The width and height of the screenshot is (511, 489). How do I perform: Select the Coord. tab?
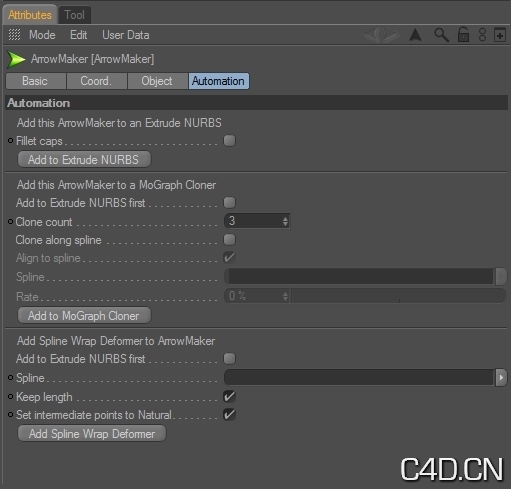click(x=96, y=81)
